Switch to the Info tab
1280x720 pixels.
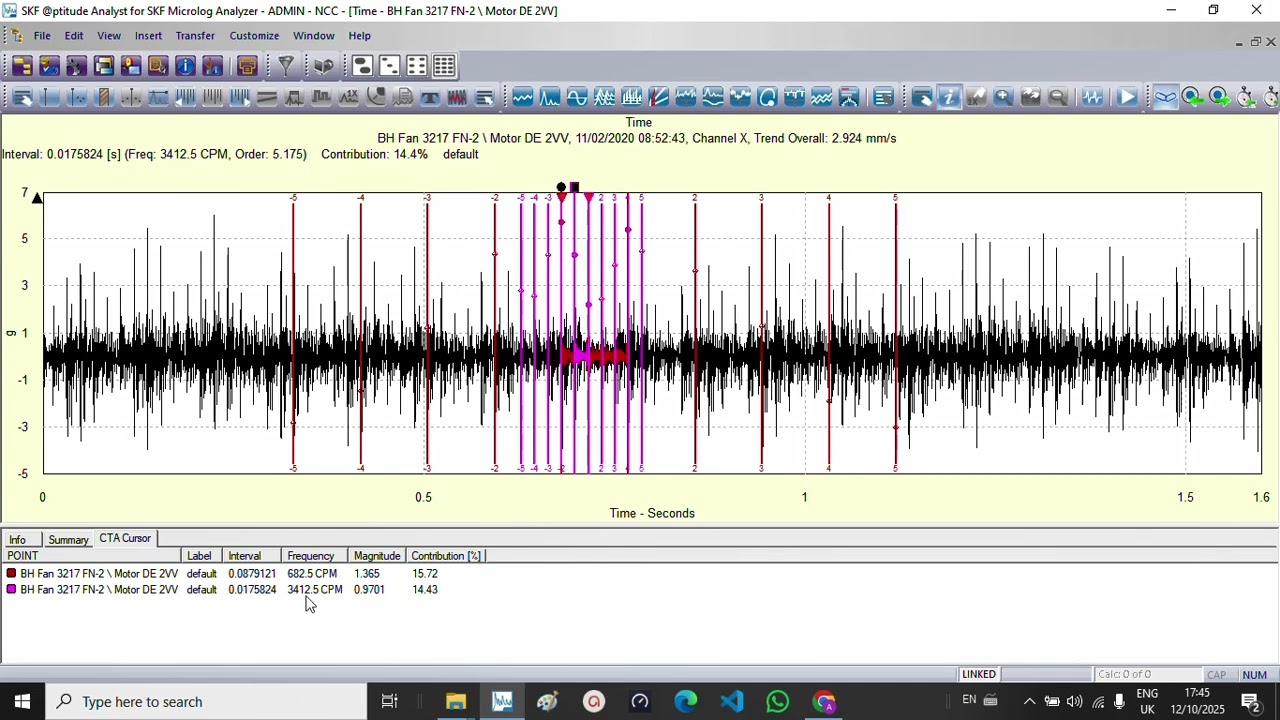(x=18, y=540)
